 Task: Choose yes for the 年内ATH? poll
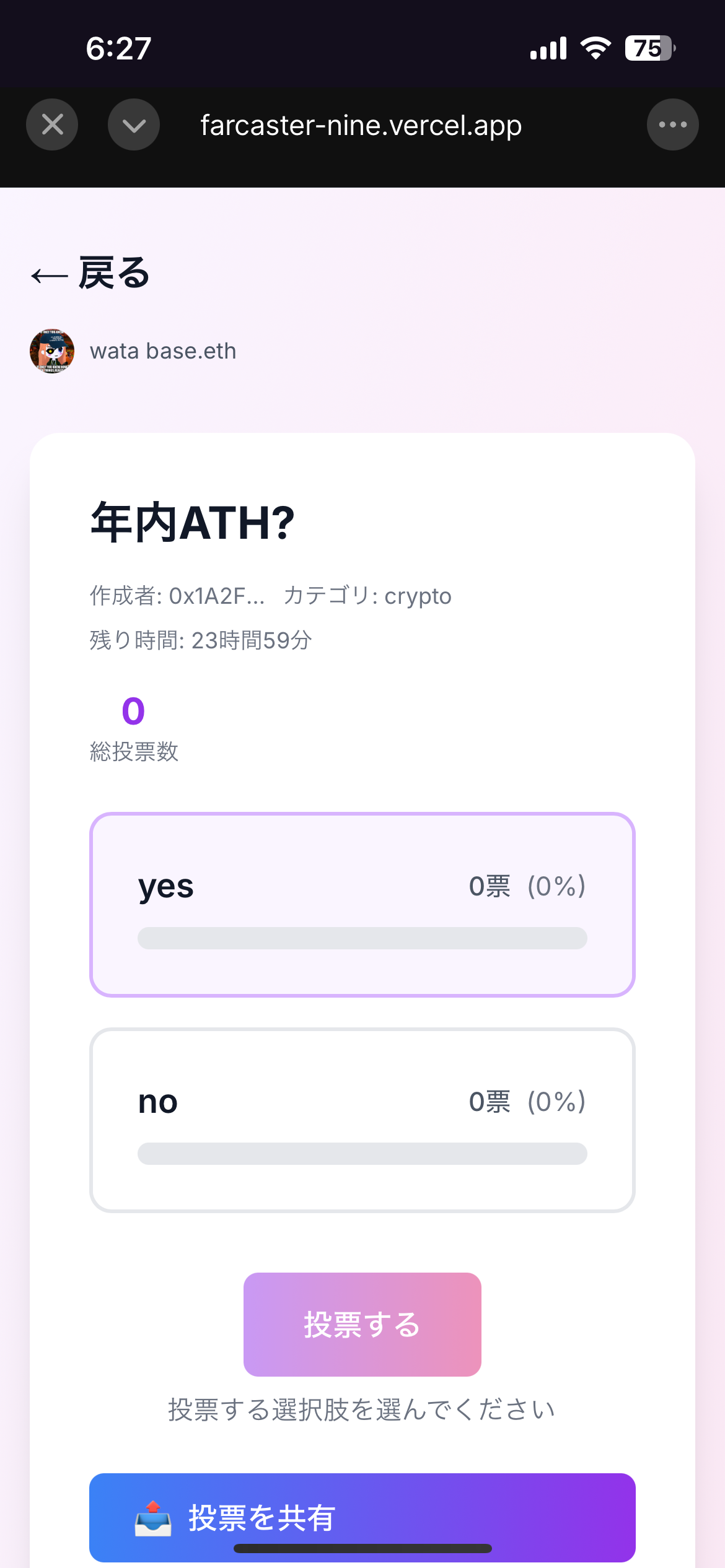(362, 903)
